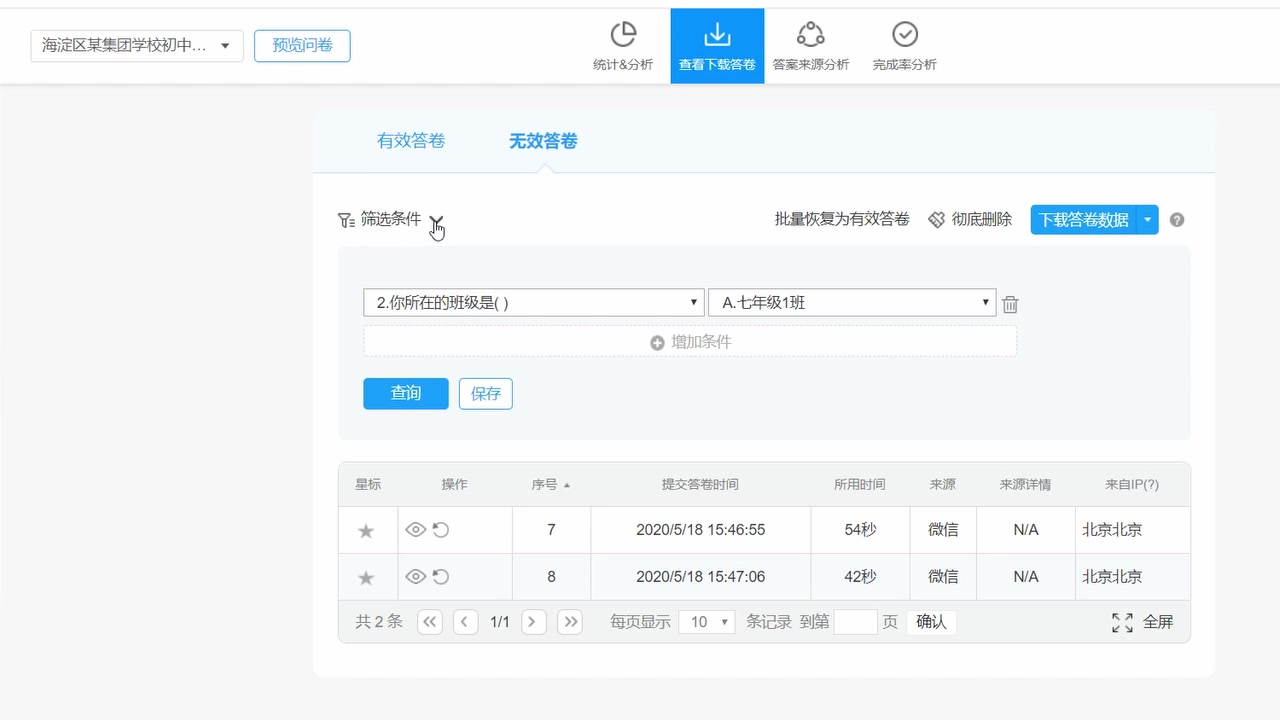
Task: Click the 来自IP(?) column header
Action: [x=1132, y=484]
